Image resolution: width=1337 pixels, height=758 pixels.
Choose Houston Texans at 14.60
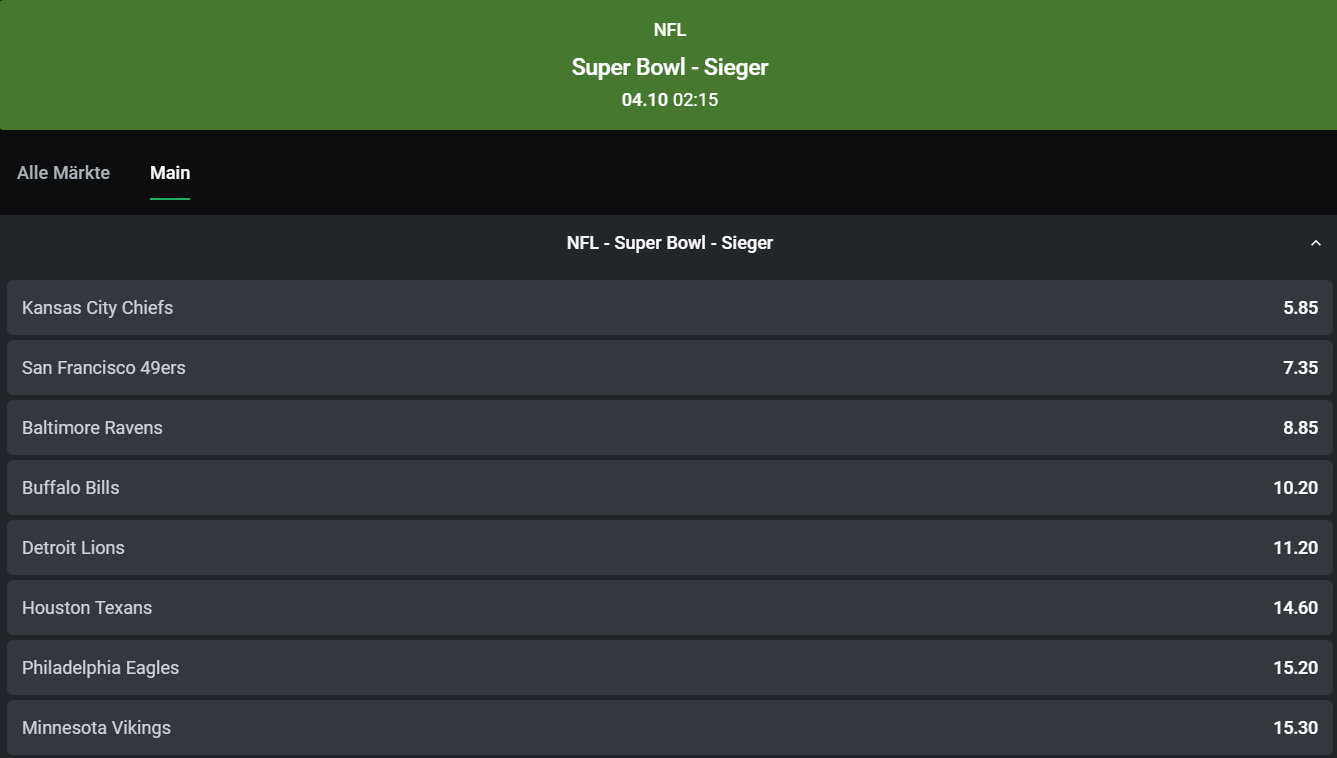click(x=1297, y=607)
